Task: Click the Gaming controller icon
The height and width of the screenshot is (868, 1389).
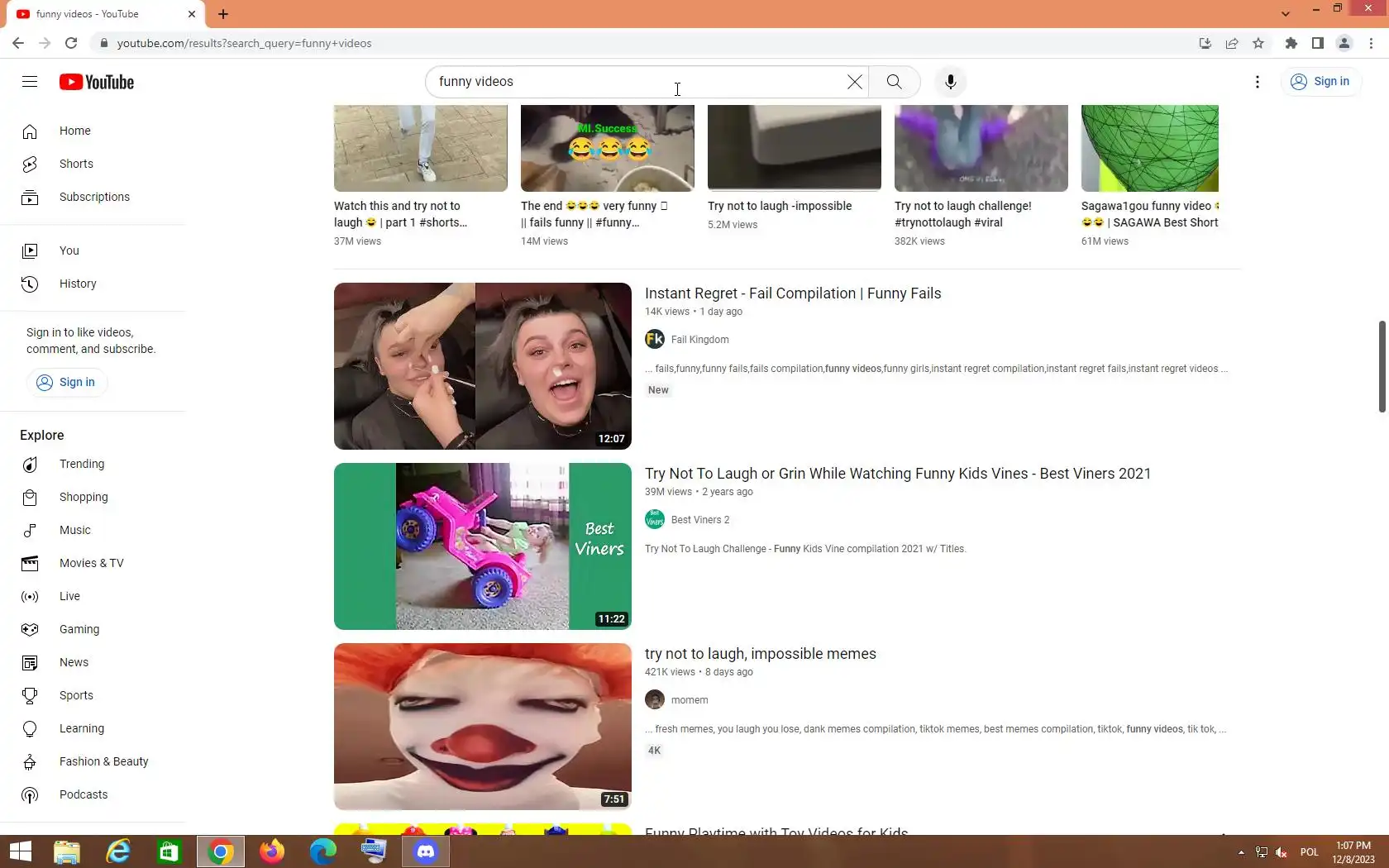Action: [x=30, y=629]
